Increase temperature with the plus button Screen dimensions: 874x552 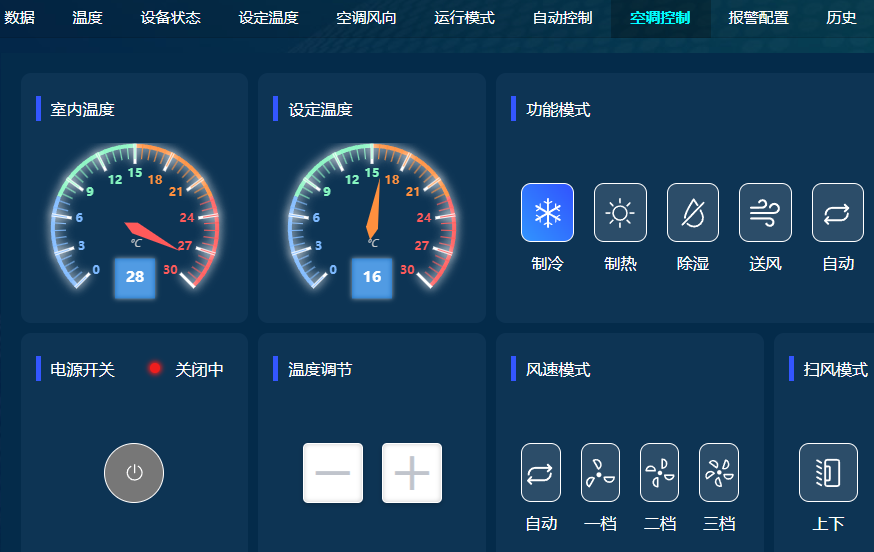click(412, 473)
